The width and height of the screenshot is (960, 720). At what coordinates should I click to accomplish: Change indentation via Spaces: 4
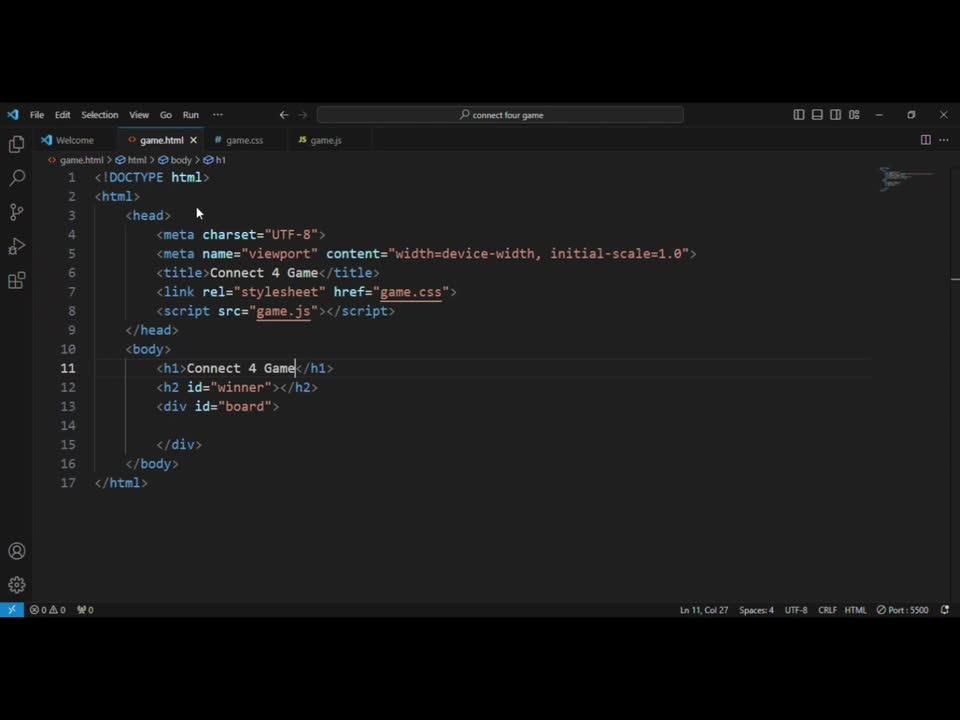[x=756, y=610]
